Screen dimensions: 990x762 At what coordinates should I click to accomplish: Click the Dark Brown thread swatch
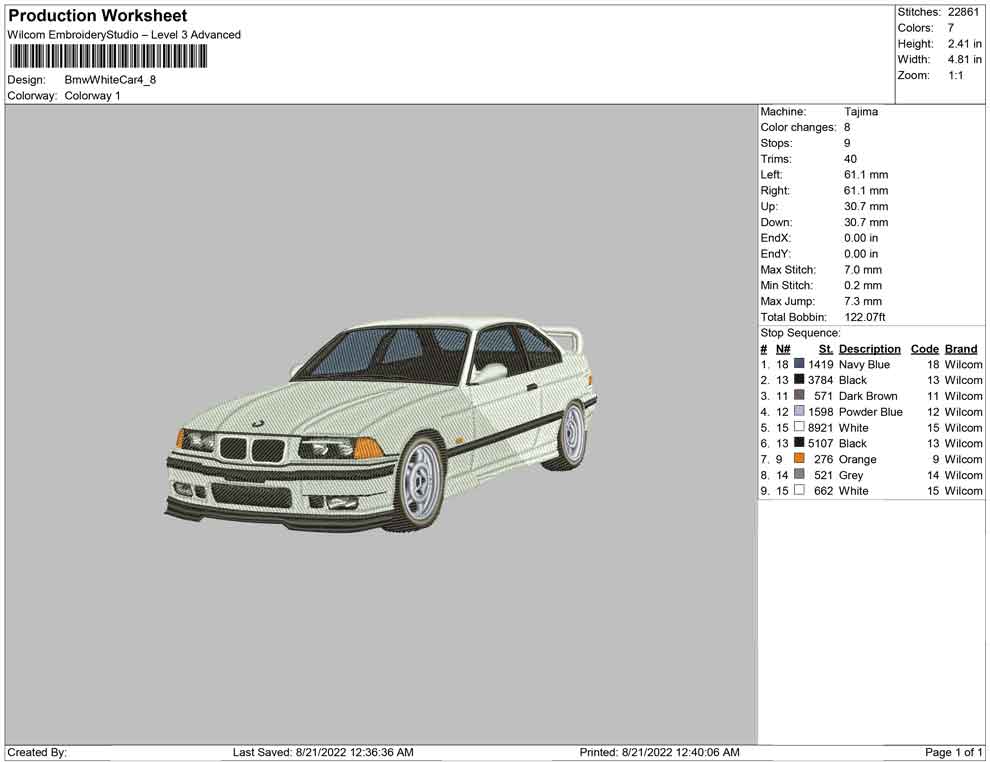(799, 396)
